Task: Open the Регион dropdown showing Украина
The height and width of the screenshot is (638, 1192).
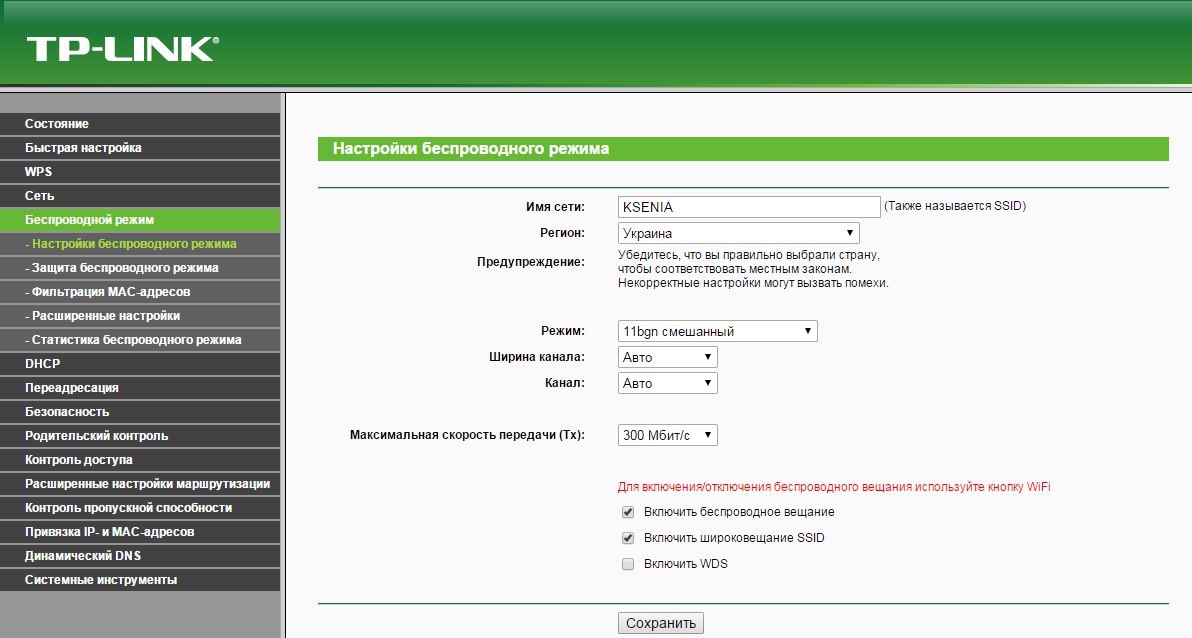Action: [738, 233]
